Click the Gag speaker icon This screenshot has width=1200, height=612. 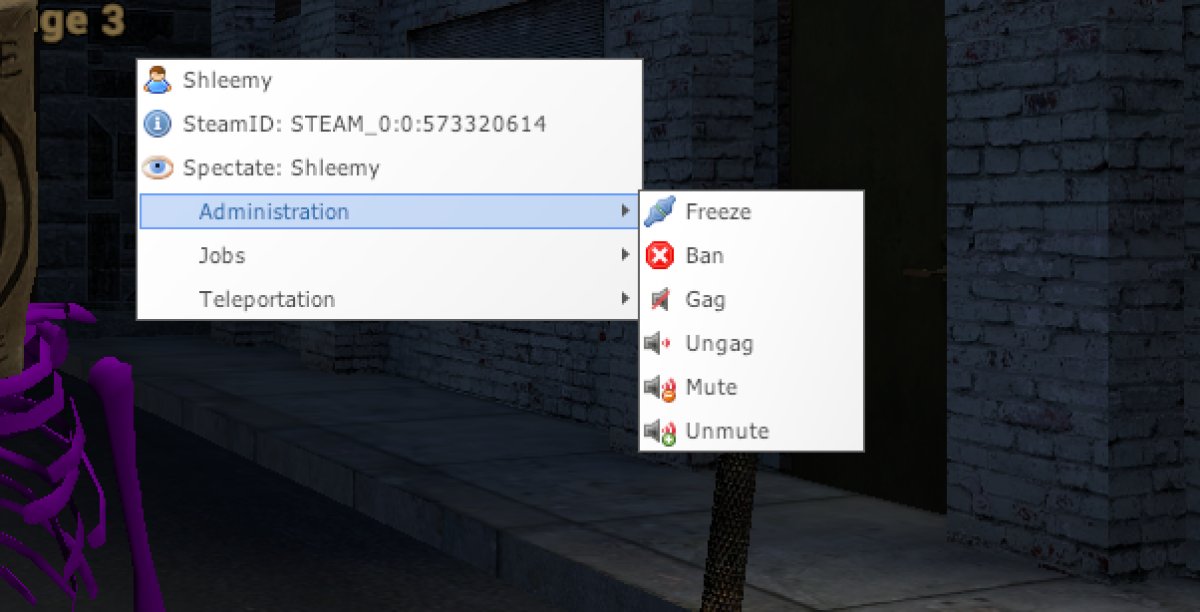click(x=660, y=300)
